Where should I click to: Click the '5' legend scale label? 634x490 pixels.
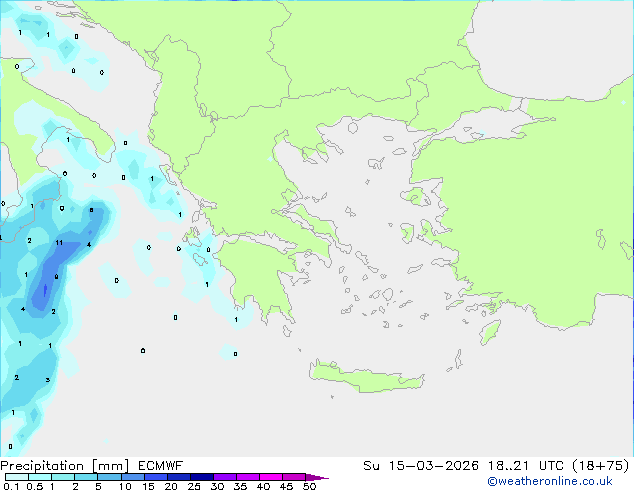point(98,486)
